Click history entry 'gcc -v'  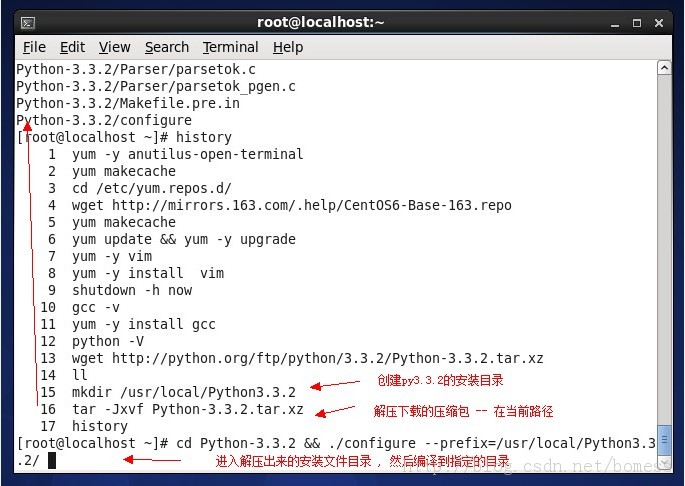pos(96,308)
